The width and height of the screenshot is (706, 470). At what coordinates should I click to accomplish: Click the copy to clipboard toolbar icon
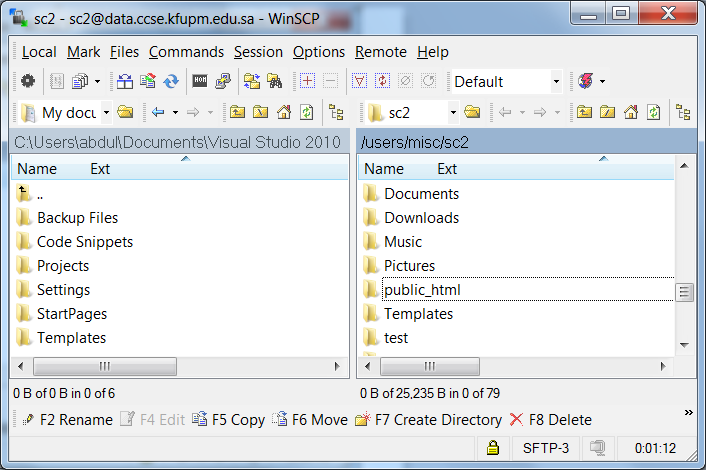tap(81, 81)
